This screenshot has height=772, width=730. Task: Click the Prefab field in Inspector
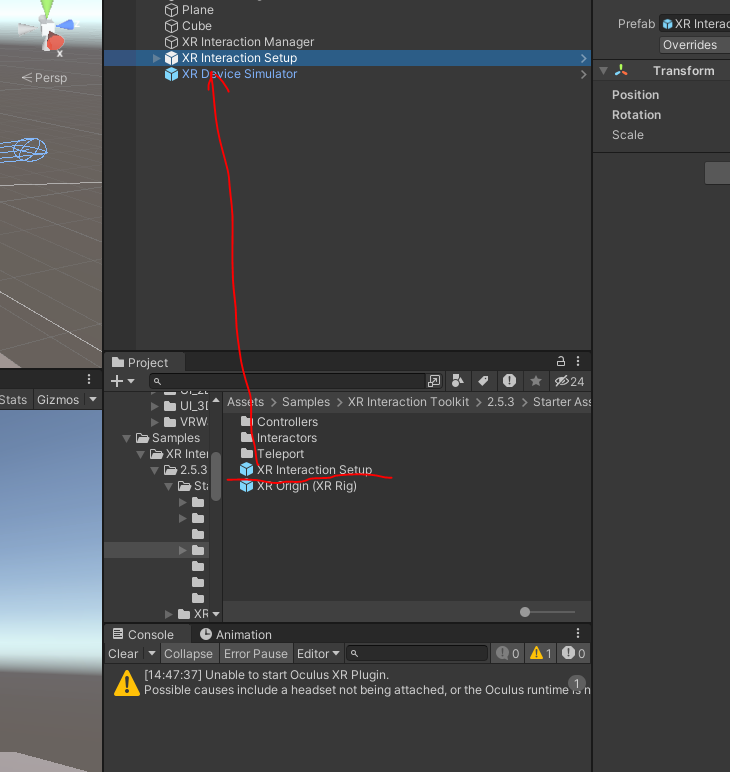(695, 24)
